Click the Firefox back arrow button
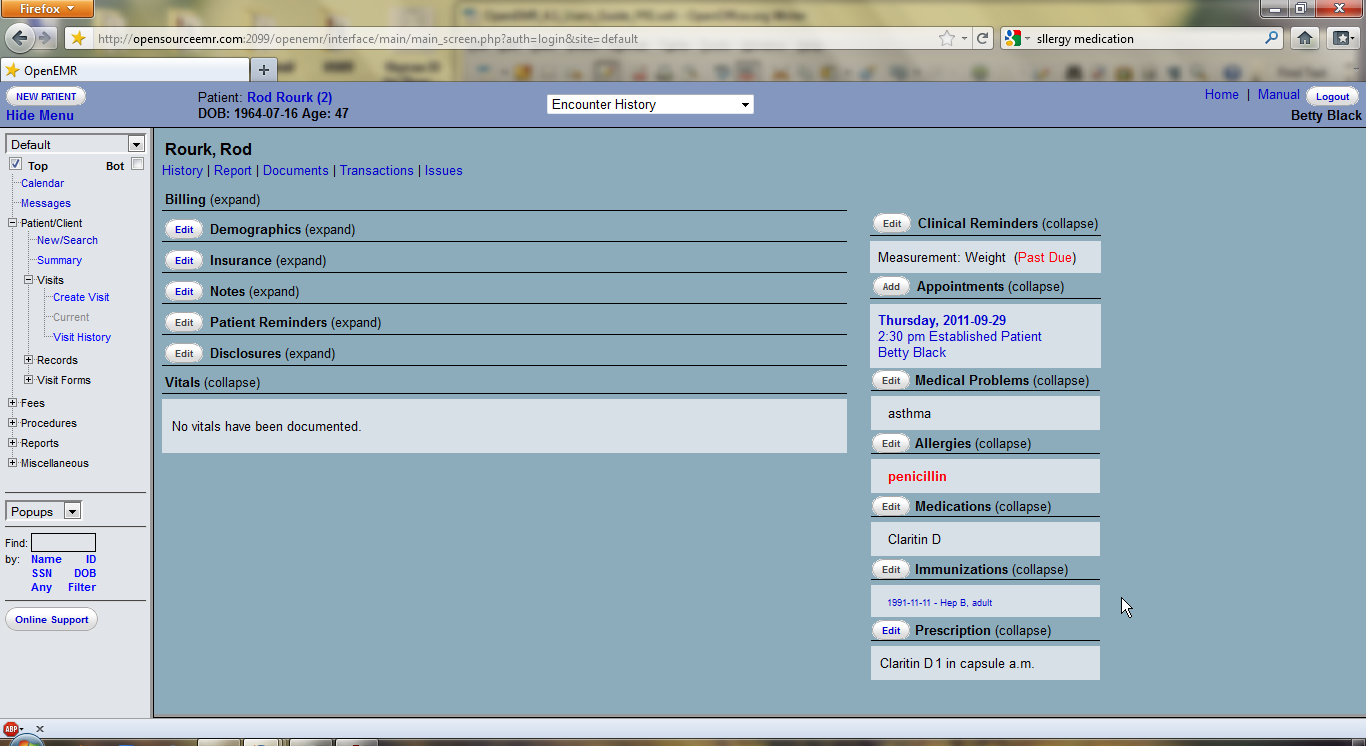Viewport: 1366px width, 746px height. 21,38
